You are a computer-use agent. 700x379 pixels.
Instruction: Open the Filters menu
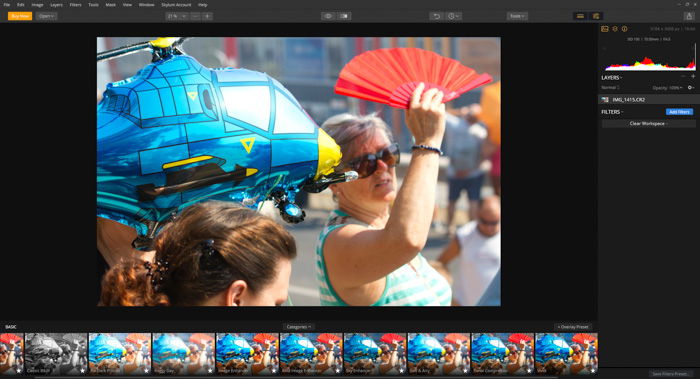tap(75, 5)
